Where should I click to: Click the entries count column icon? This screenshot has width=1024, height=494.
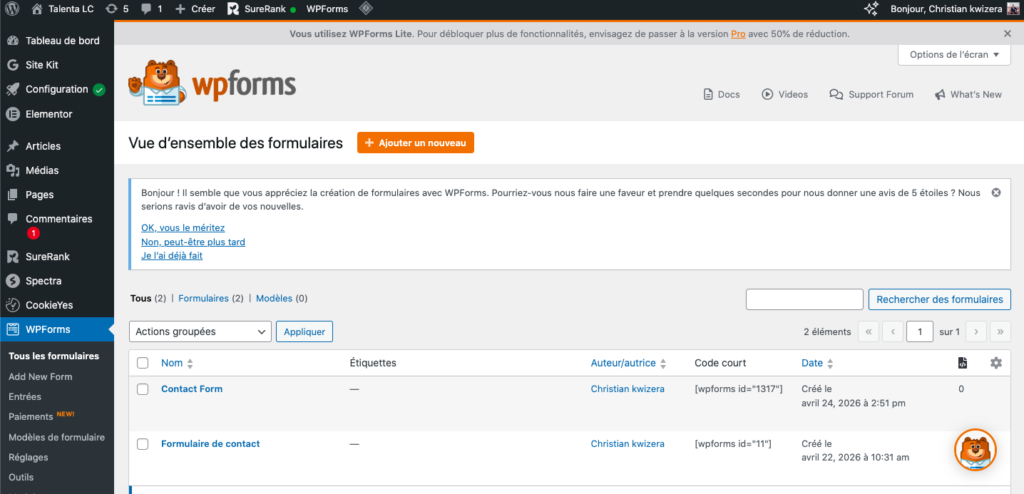[961, 363]
